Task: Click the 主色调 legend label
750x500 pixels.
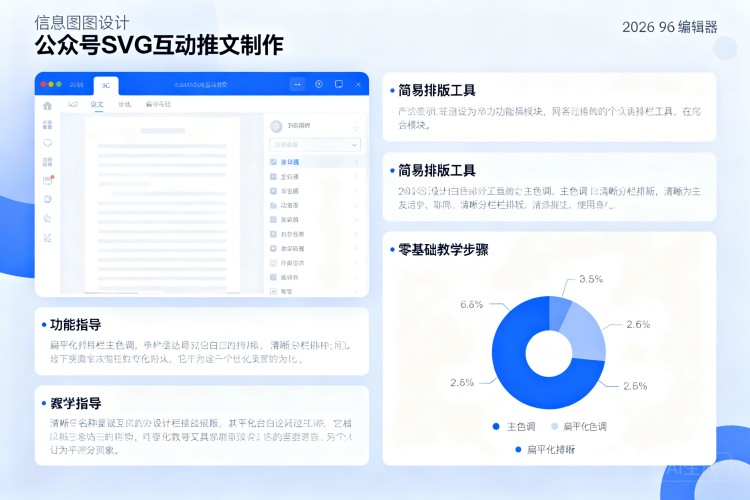Action: pyautogui.click(x=521, y=426)
